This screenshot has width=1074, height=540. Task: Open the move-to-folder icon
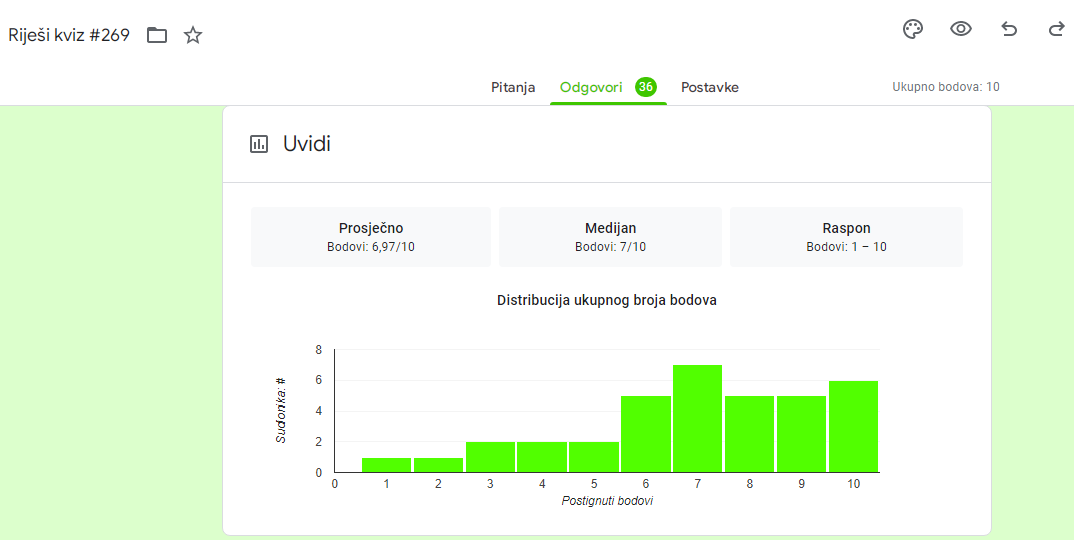[x=157, y=35]
